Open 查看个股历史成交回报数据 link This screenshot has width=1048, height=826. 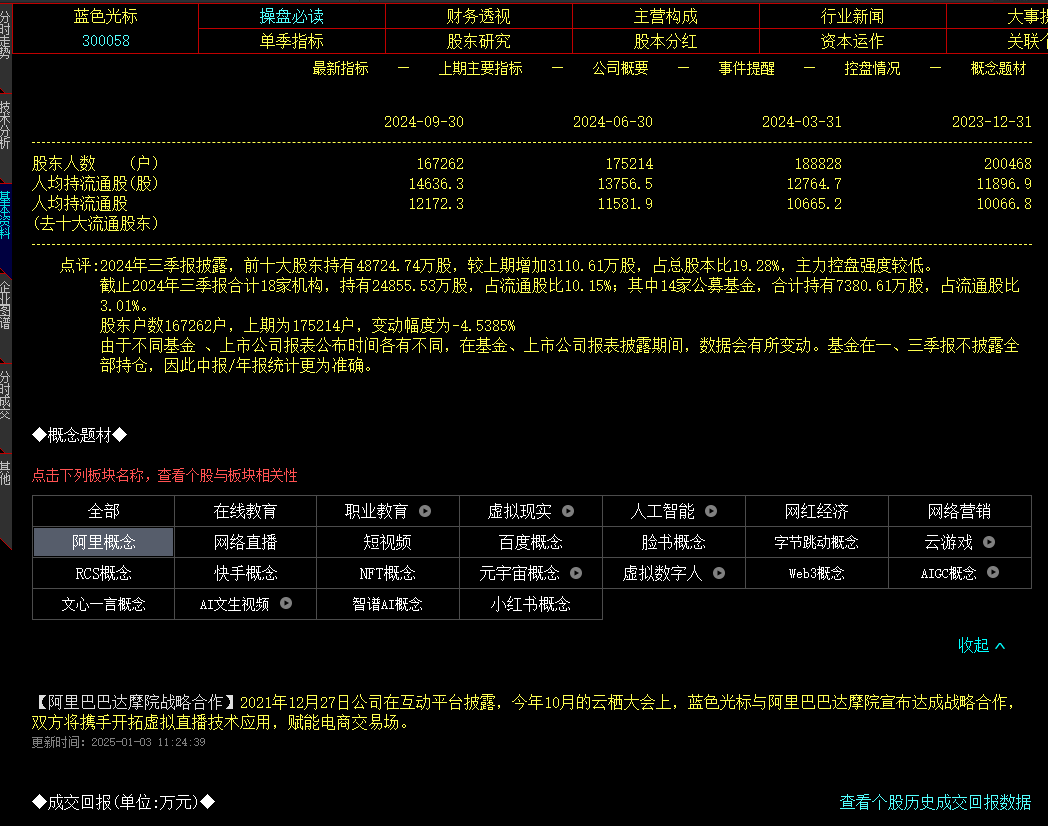(935, 802)
